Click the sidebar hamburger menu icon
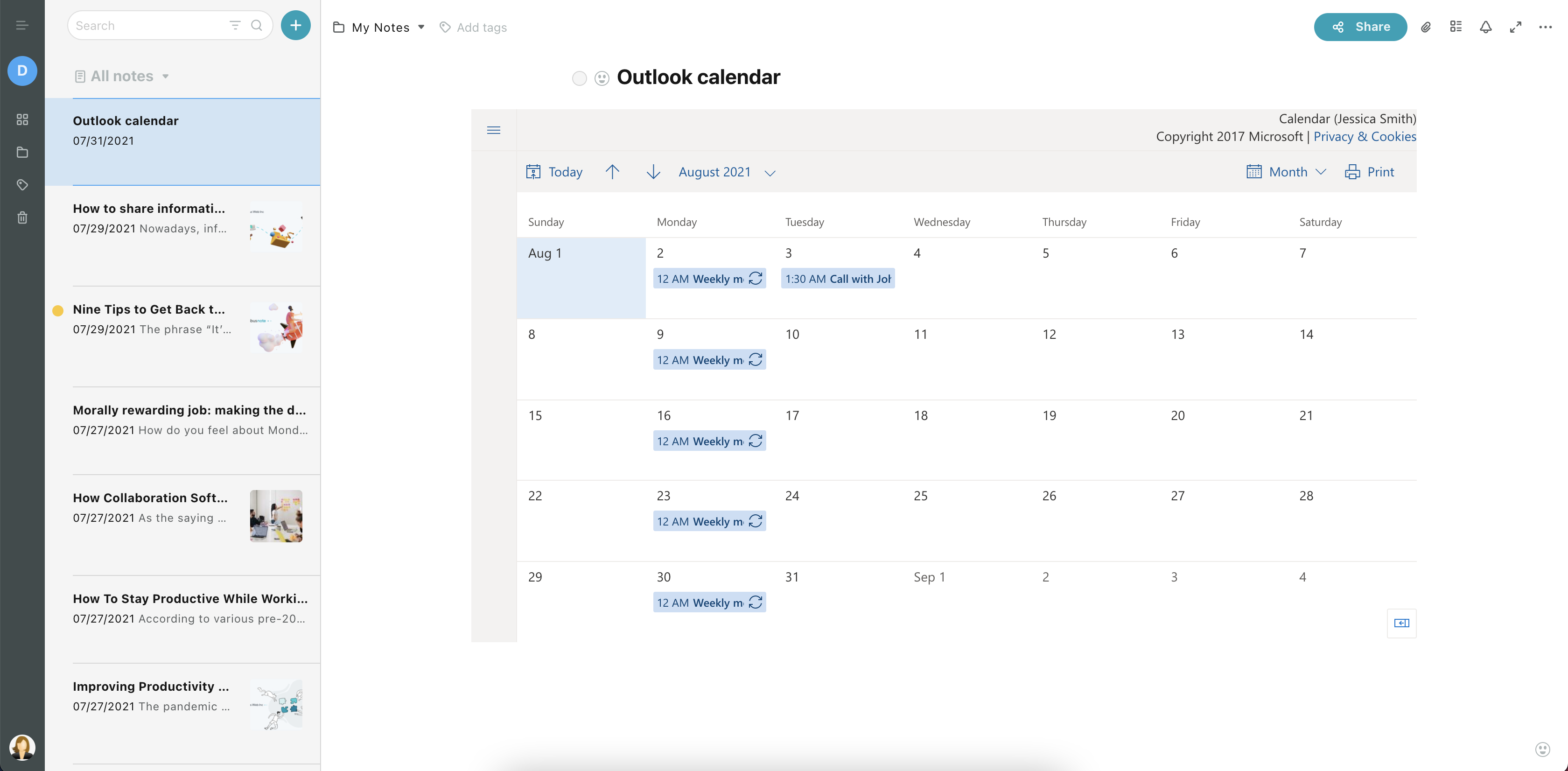Screen dimensions: 1568x771 22,25
